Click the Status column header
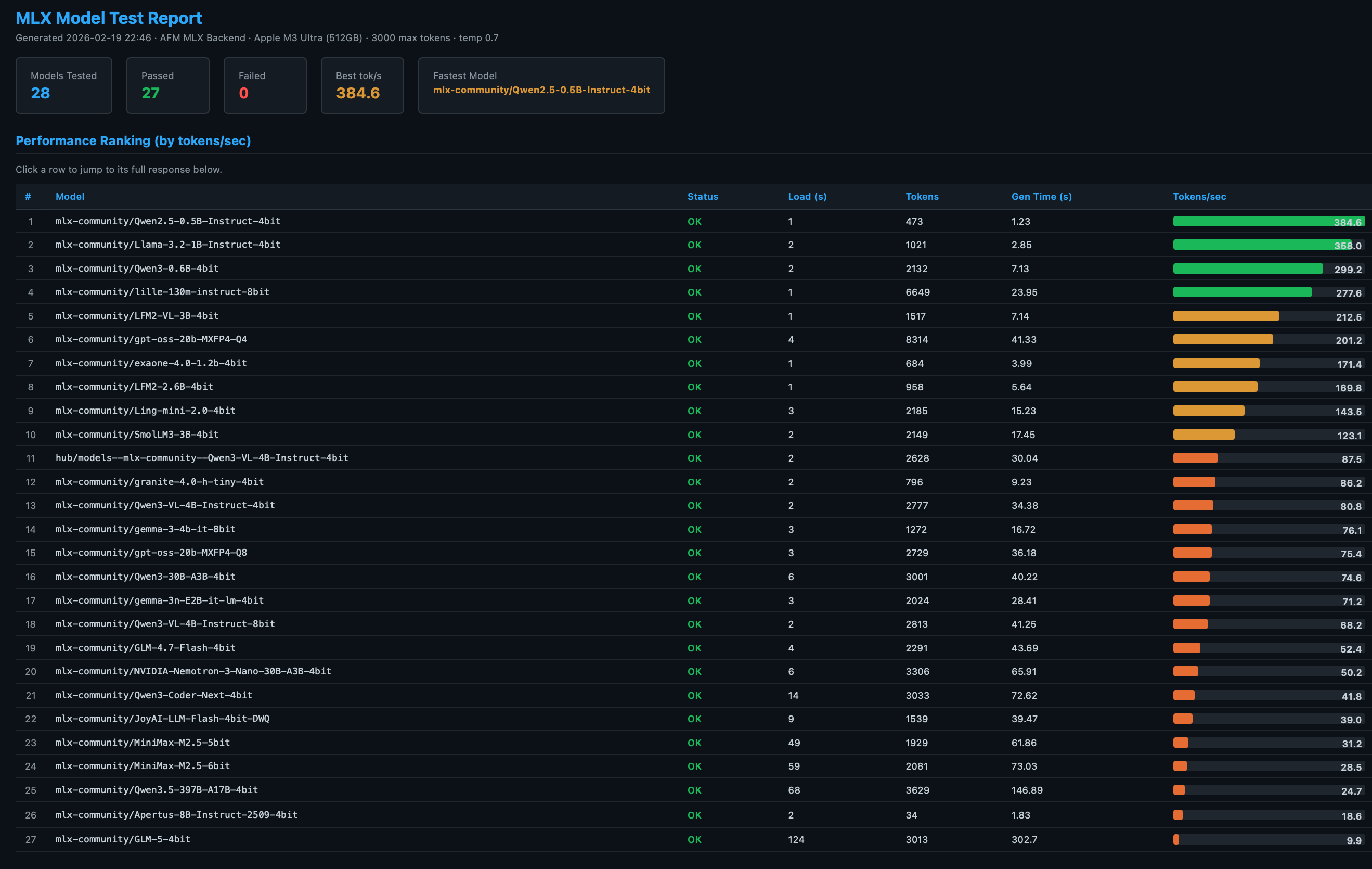This screenshot has width=1372, height=869. 703,196
